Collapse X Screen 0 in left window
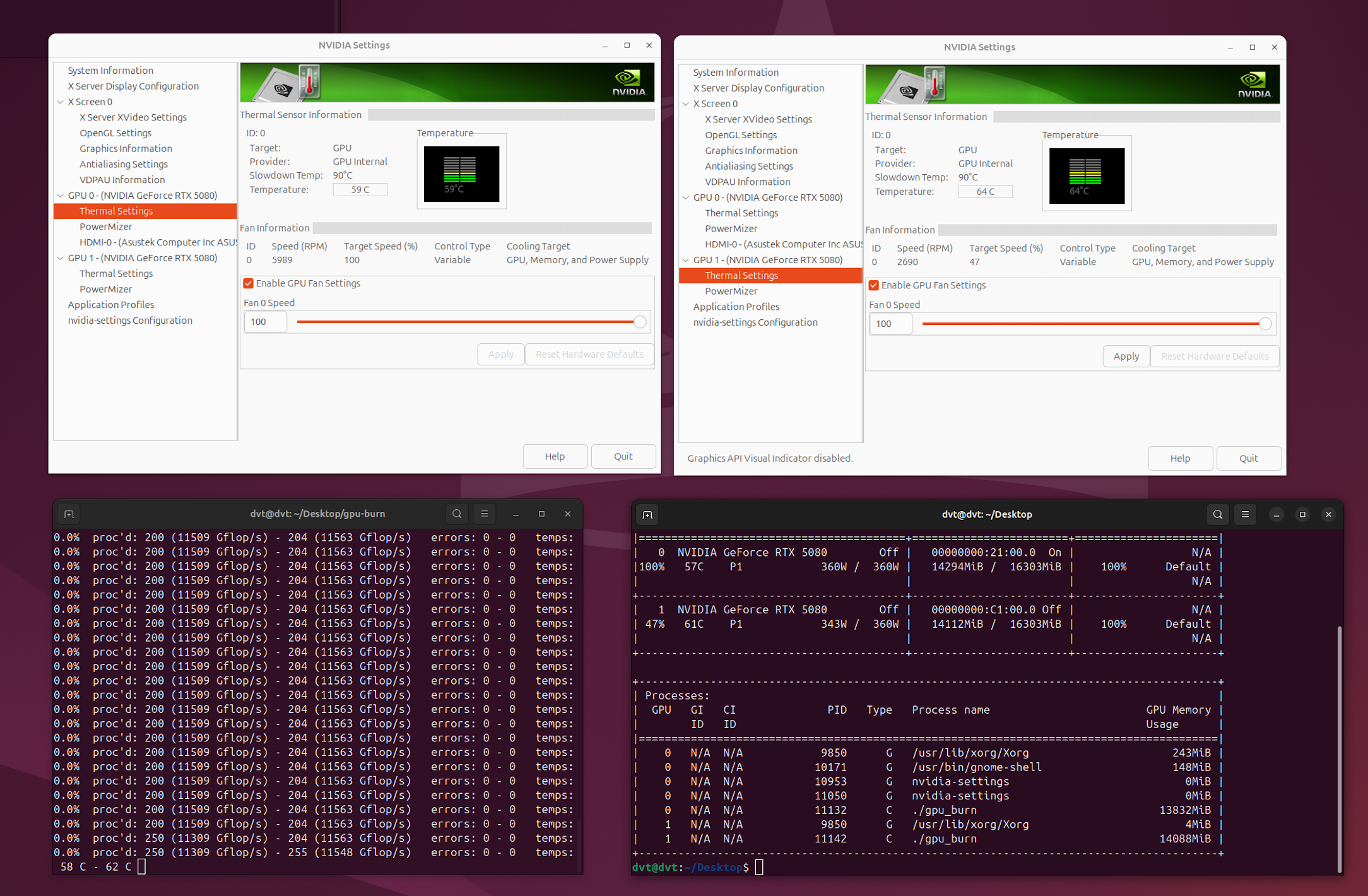This screenshot has width=1368, height=896. click(x=61, y=102)
